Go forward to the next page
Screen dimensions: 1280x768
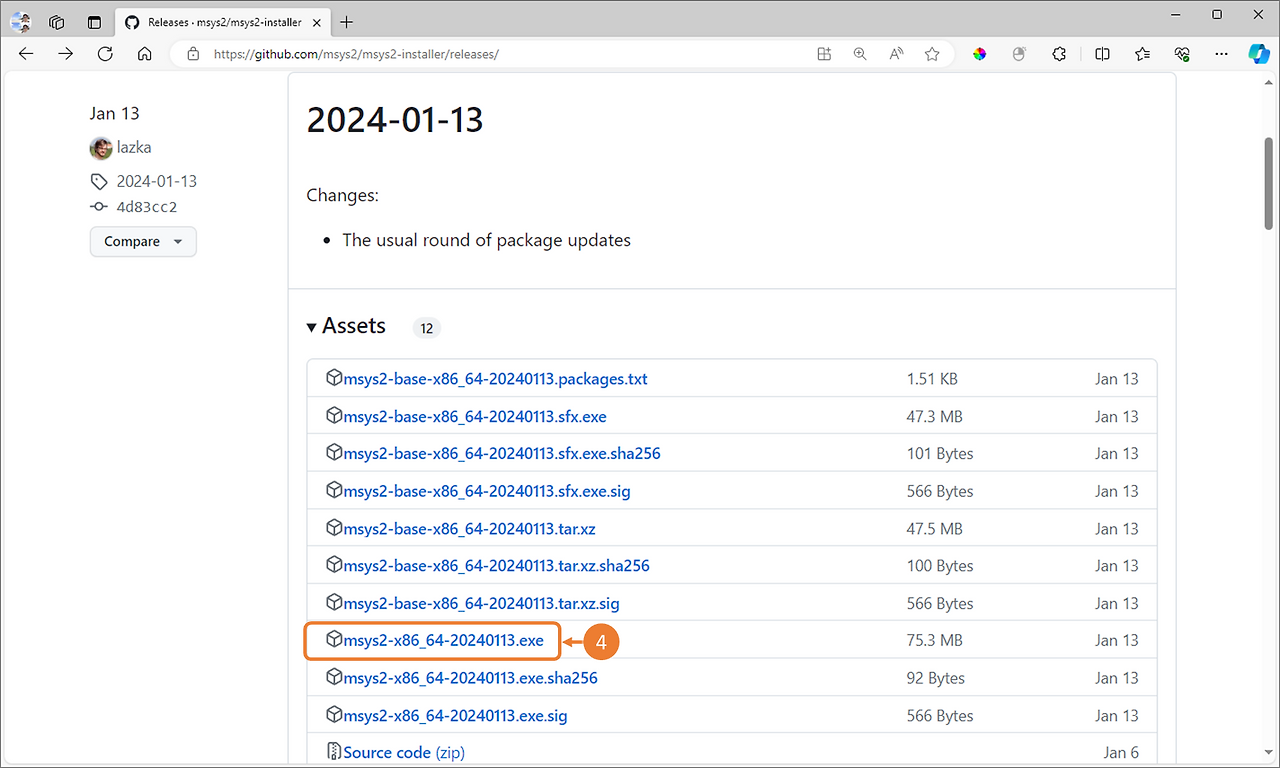coord(66,54)
